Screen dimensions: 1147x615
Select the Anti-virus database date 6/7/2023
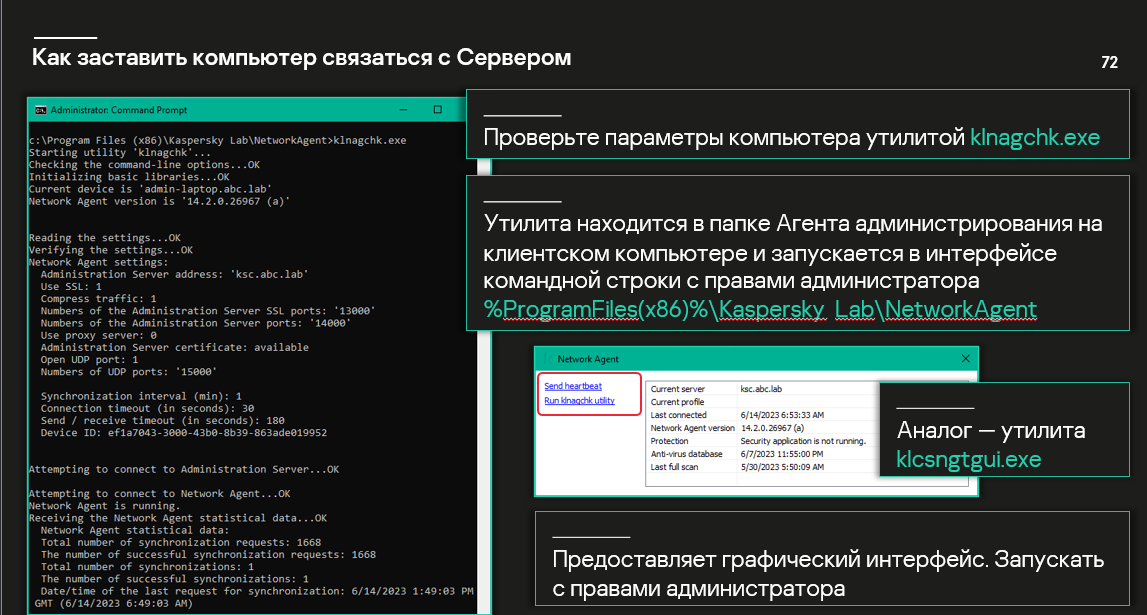pyautogui.click(x=783, y=454)
